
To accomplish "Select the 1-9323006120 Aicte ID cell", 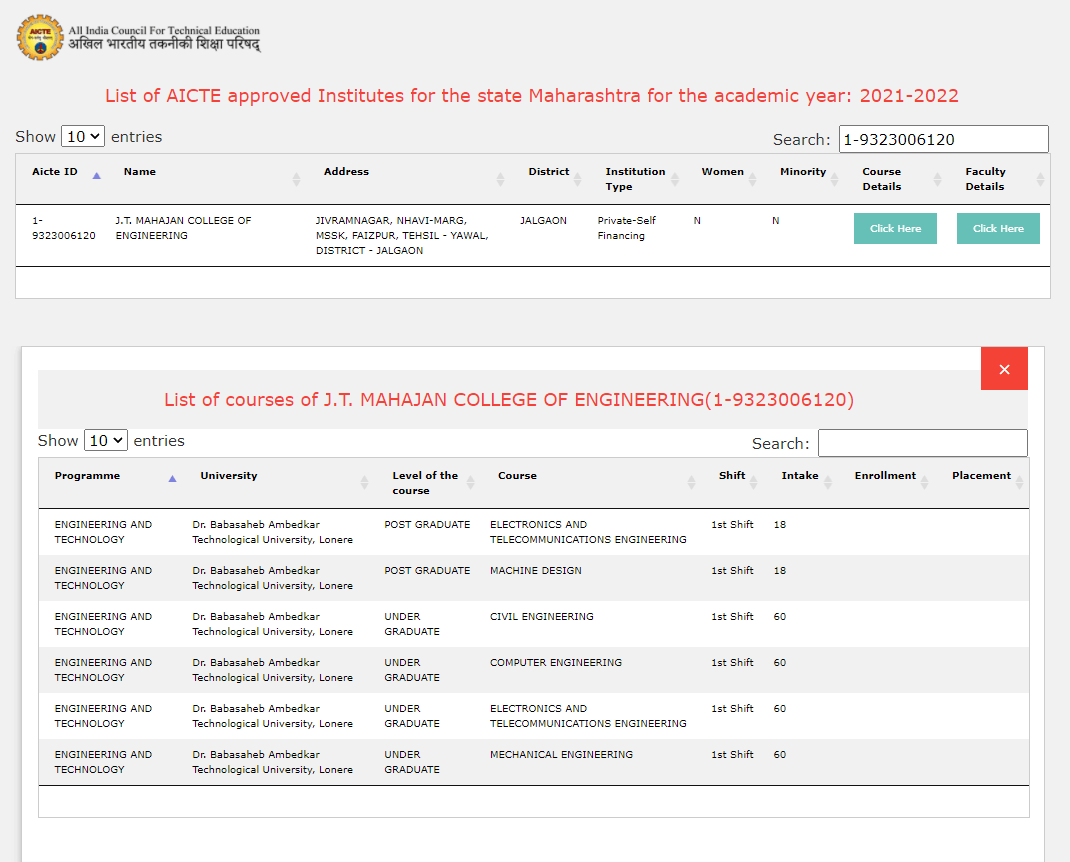I will coord(63,228).
